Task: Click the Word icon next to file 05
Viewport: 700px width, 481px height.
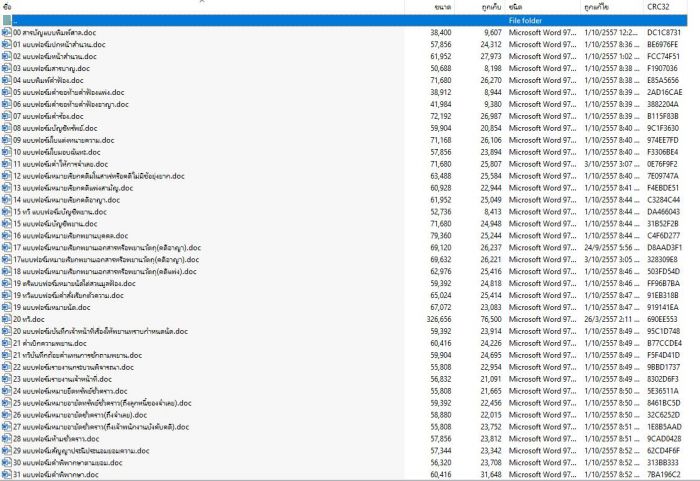Action: (x=7, y=92)
